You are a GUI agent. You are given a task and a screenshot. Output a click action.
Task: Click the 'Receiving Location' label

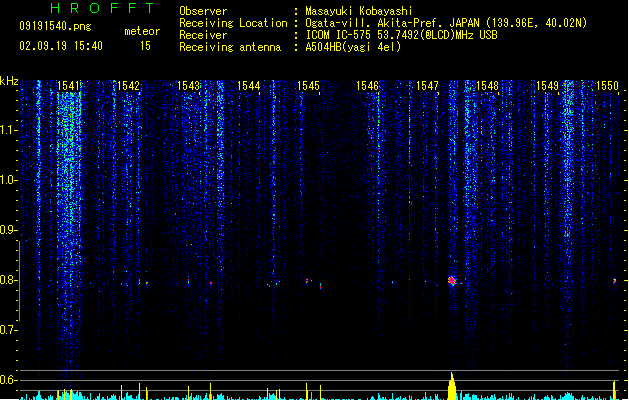click(x=233, y=23)
